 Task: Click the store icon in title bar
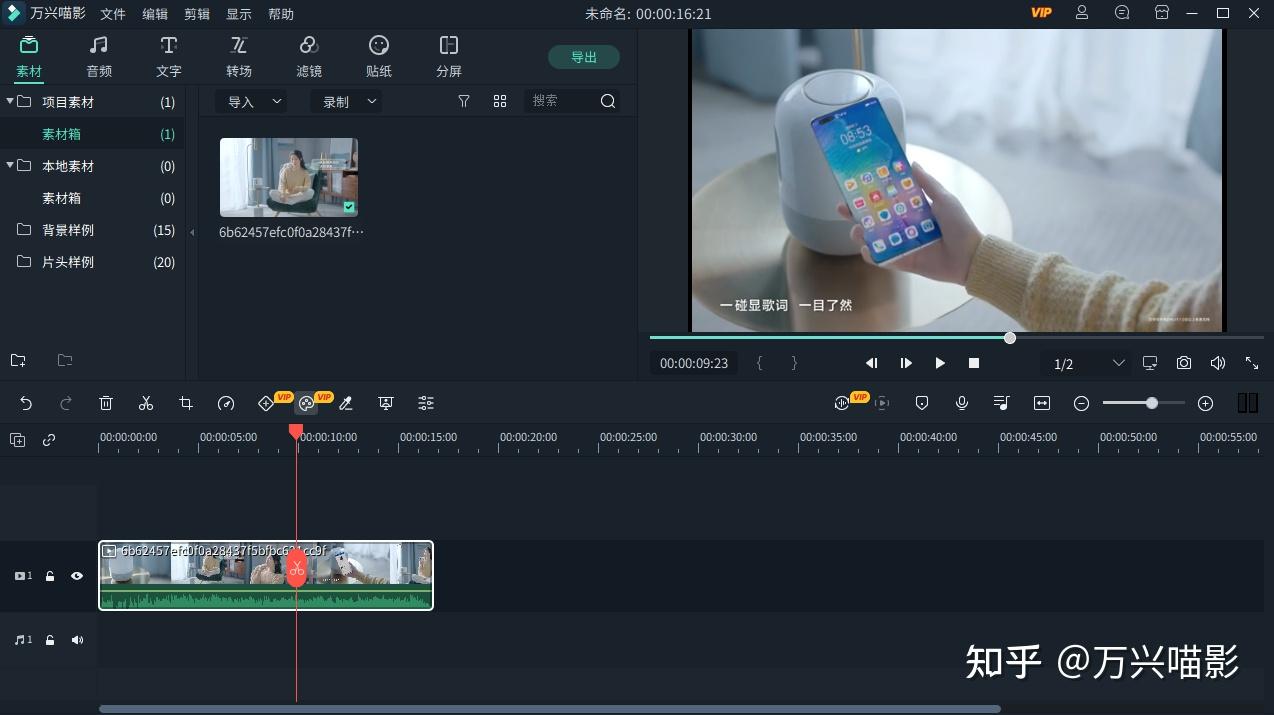[x=1162, y=13]
